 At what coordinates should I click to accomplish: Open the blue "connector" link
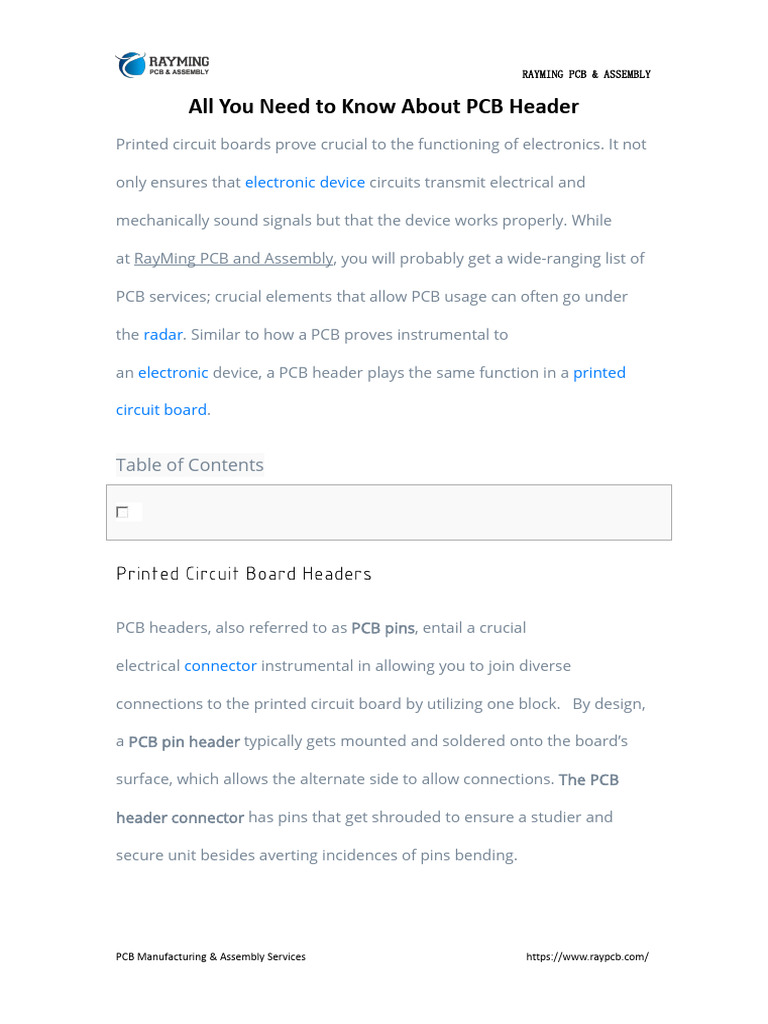220,665
